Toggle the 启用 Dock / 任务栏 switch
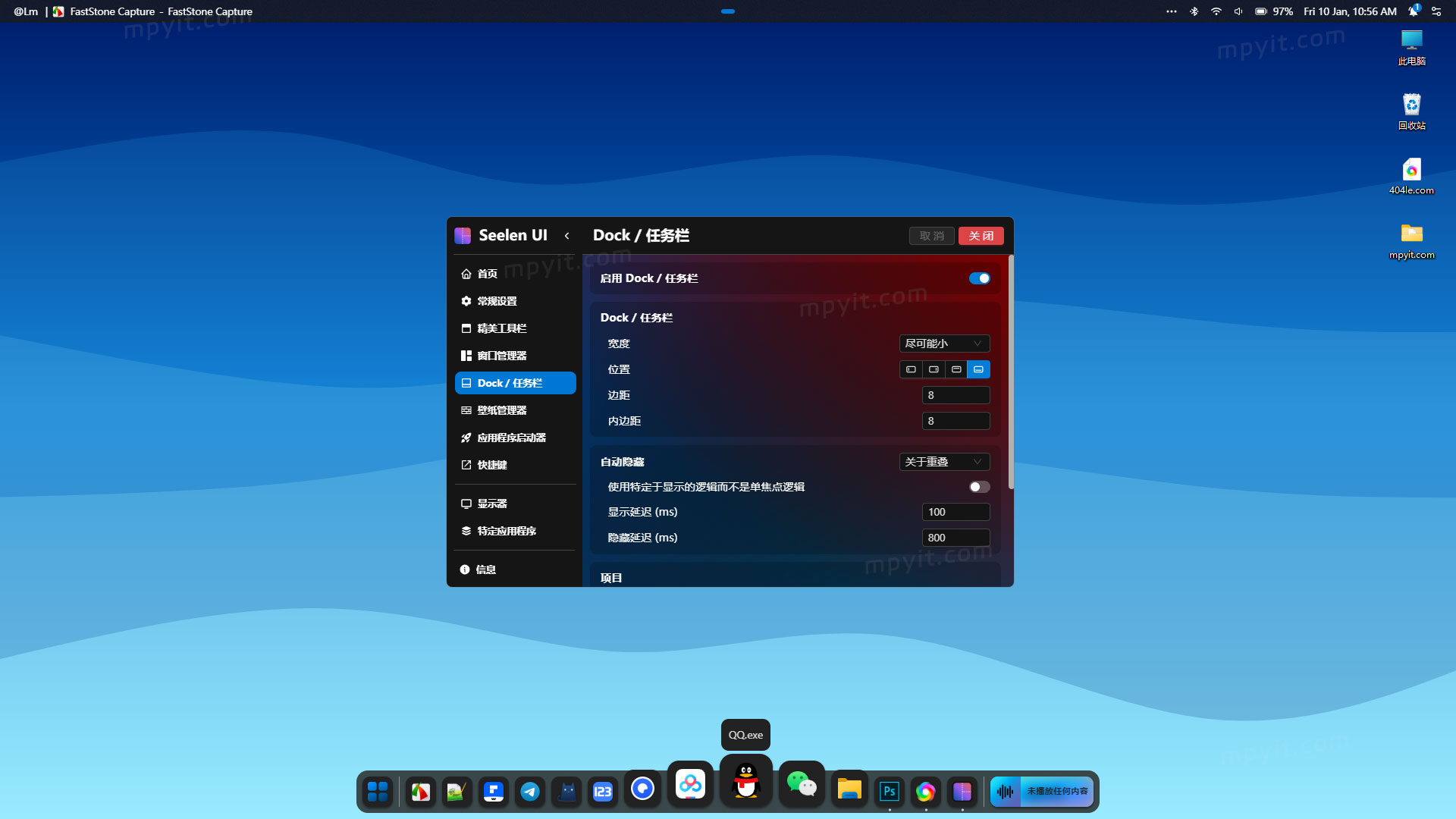1456x819 pixels. pos(979,278)
